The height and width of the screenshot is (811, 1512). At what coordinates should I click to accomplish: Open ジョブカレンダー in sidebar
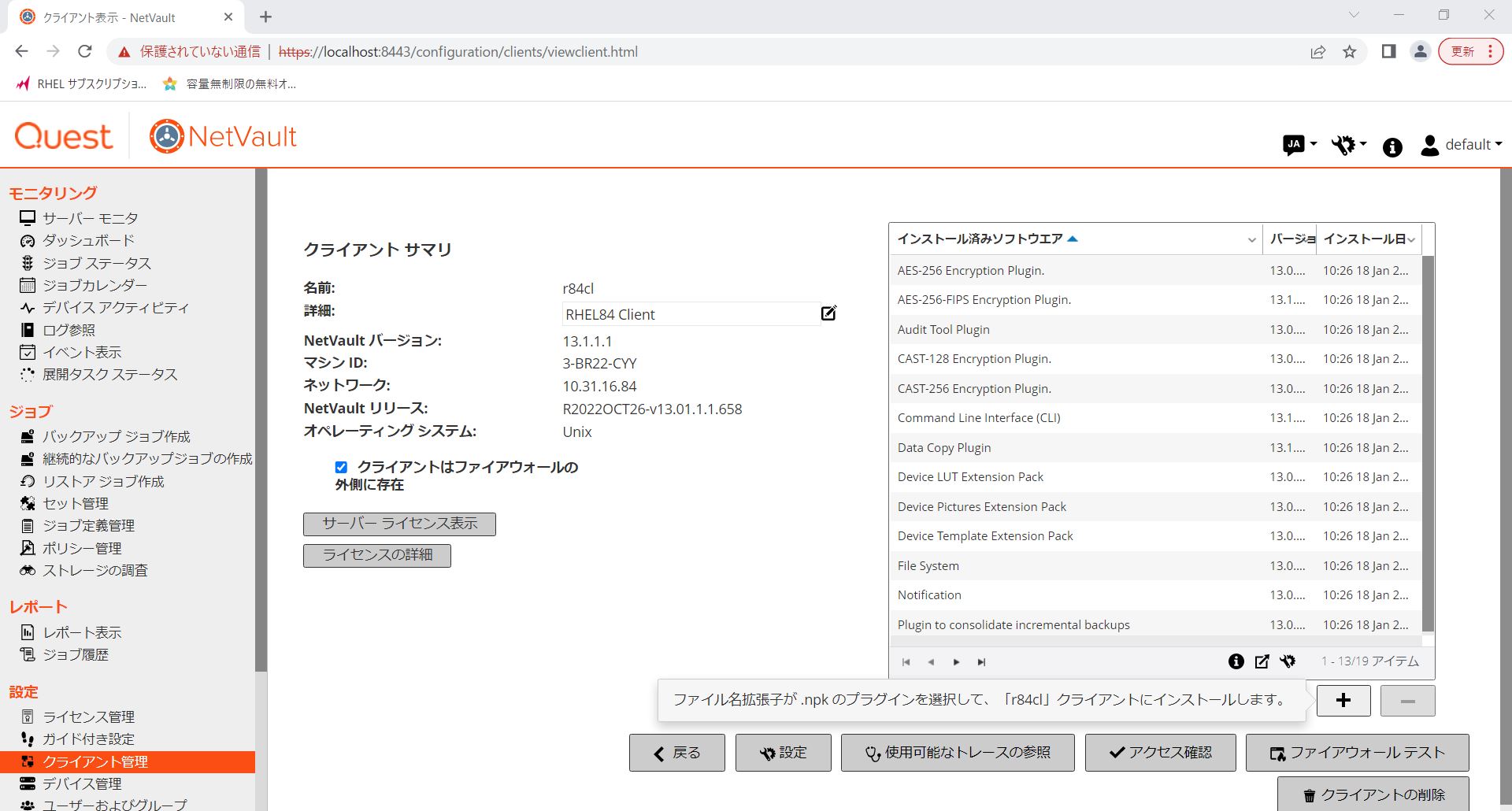[x=94, y=285]
